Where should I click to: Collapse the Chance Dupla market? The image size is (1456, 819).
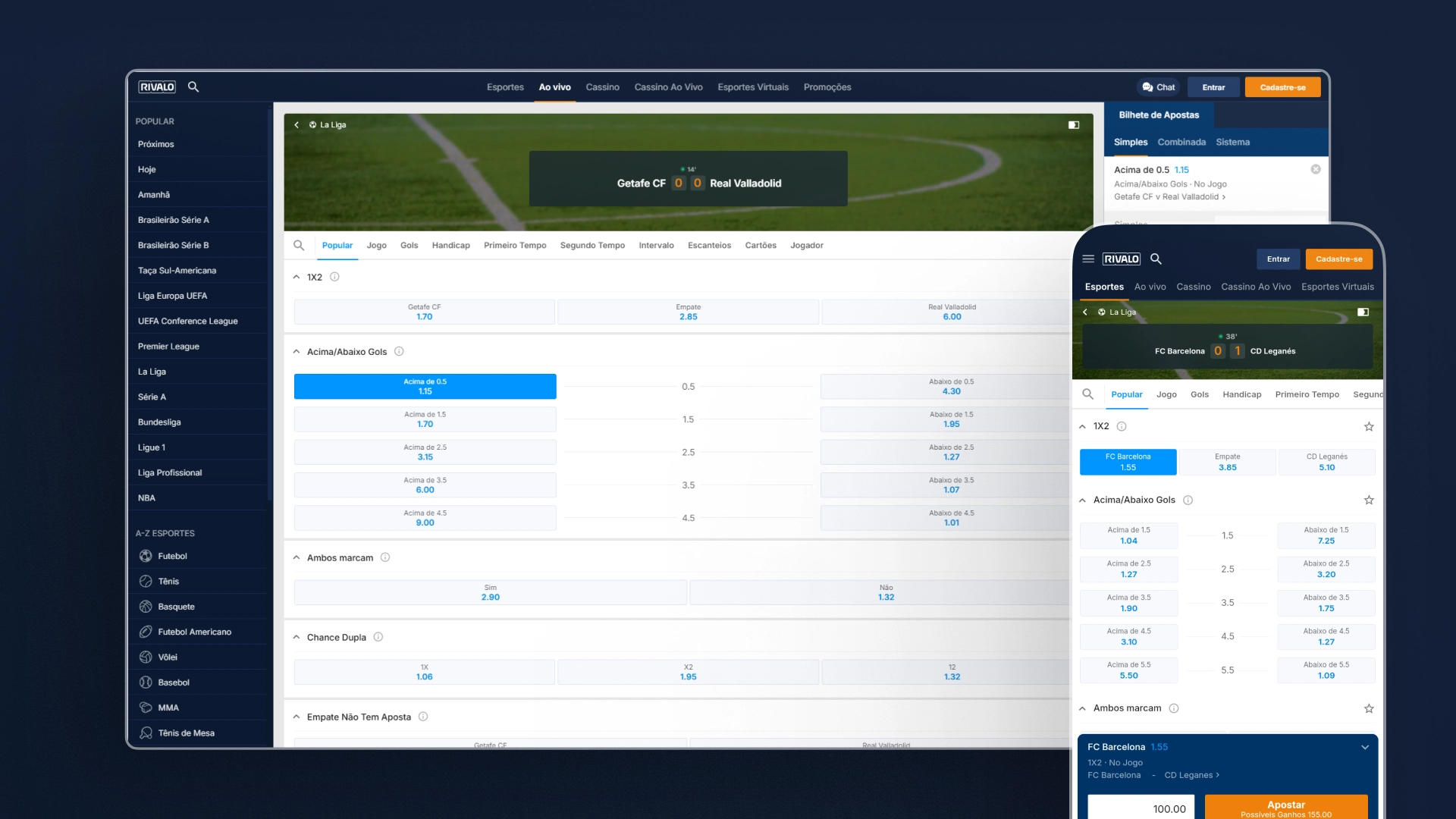(x=297, y=638)
